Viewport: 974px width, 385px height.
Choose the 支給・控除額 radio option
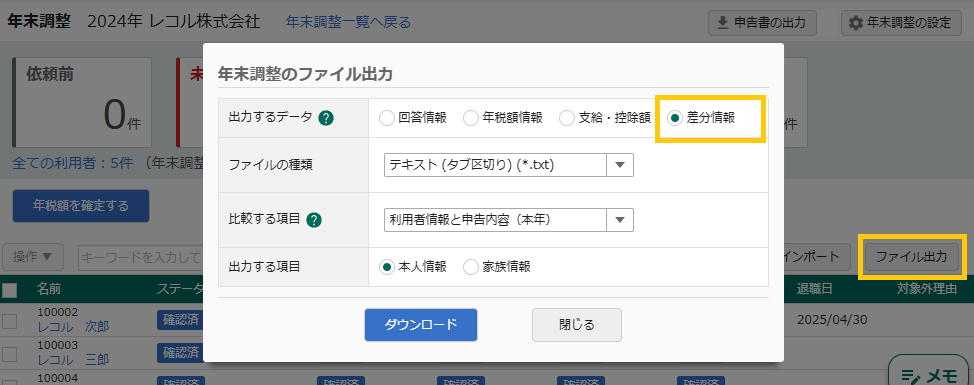click(x=567, y=118)
